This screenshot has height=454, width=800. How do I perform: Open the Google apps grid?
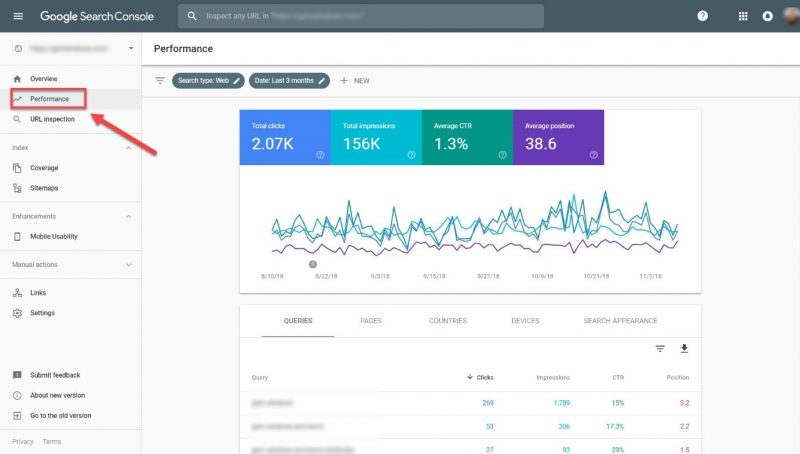(x=743, y=16)
